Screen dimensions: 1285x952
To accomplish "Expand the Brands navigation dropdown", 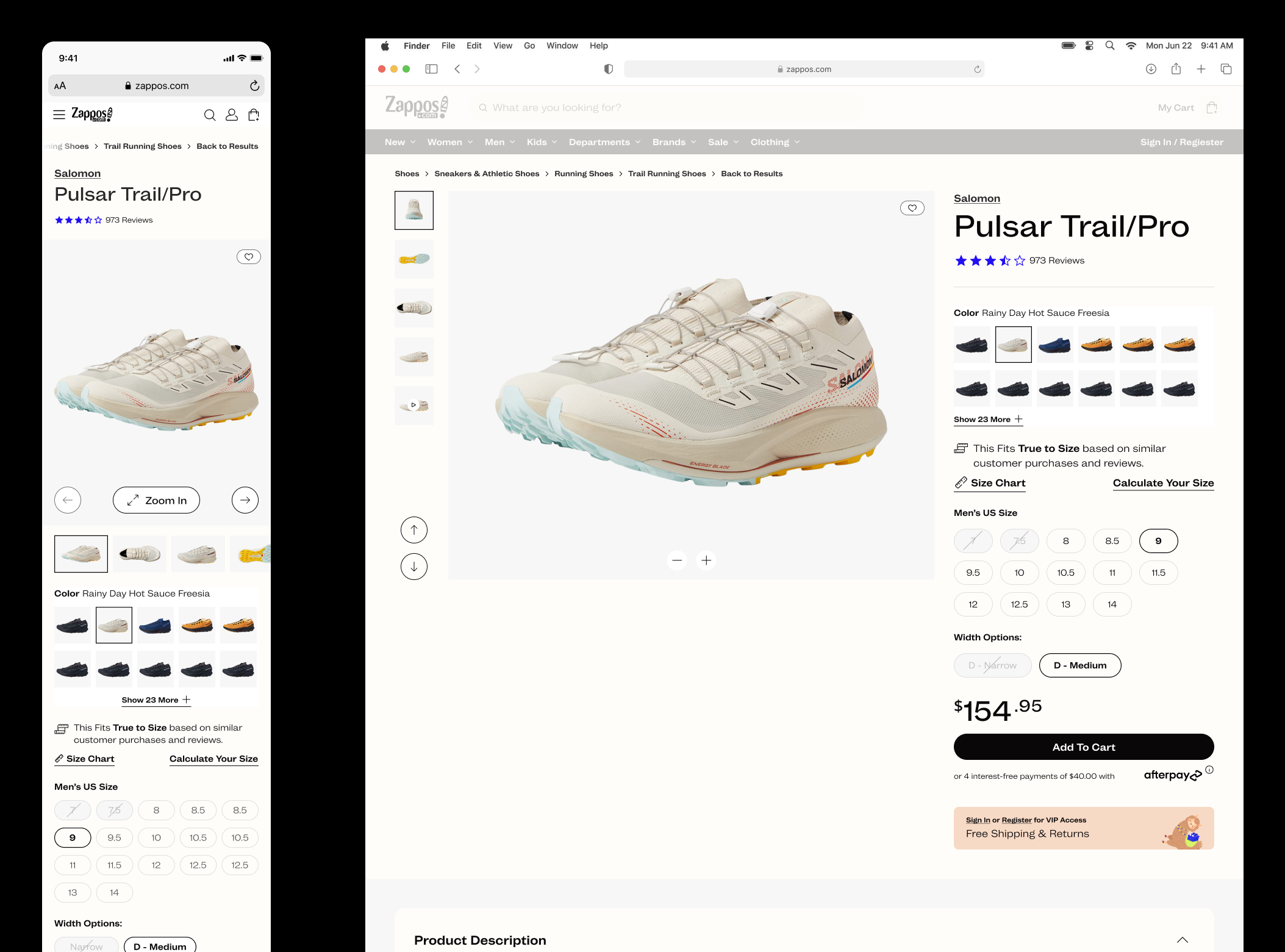I will point(674,142).
